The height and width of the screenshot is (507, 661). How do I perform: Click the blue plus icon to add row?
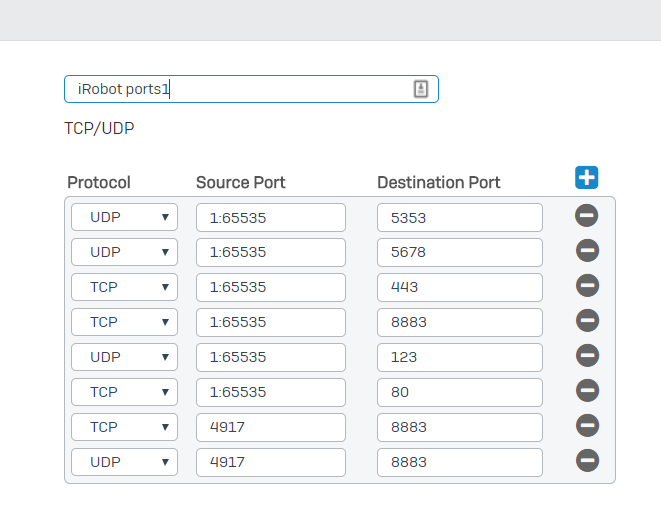586,178
